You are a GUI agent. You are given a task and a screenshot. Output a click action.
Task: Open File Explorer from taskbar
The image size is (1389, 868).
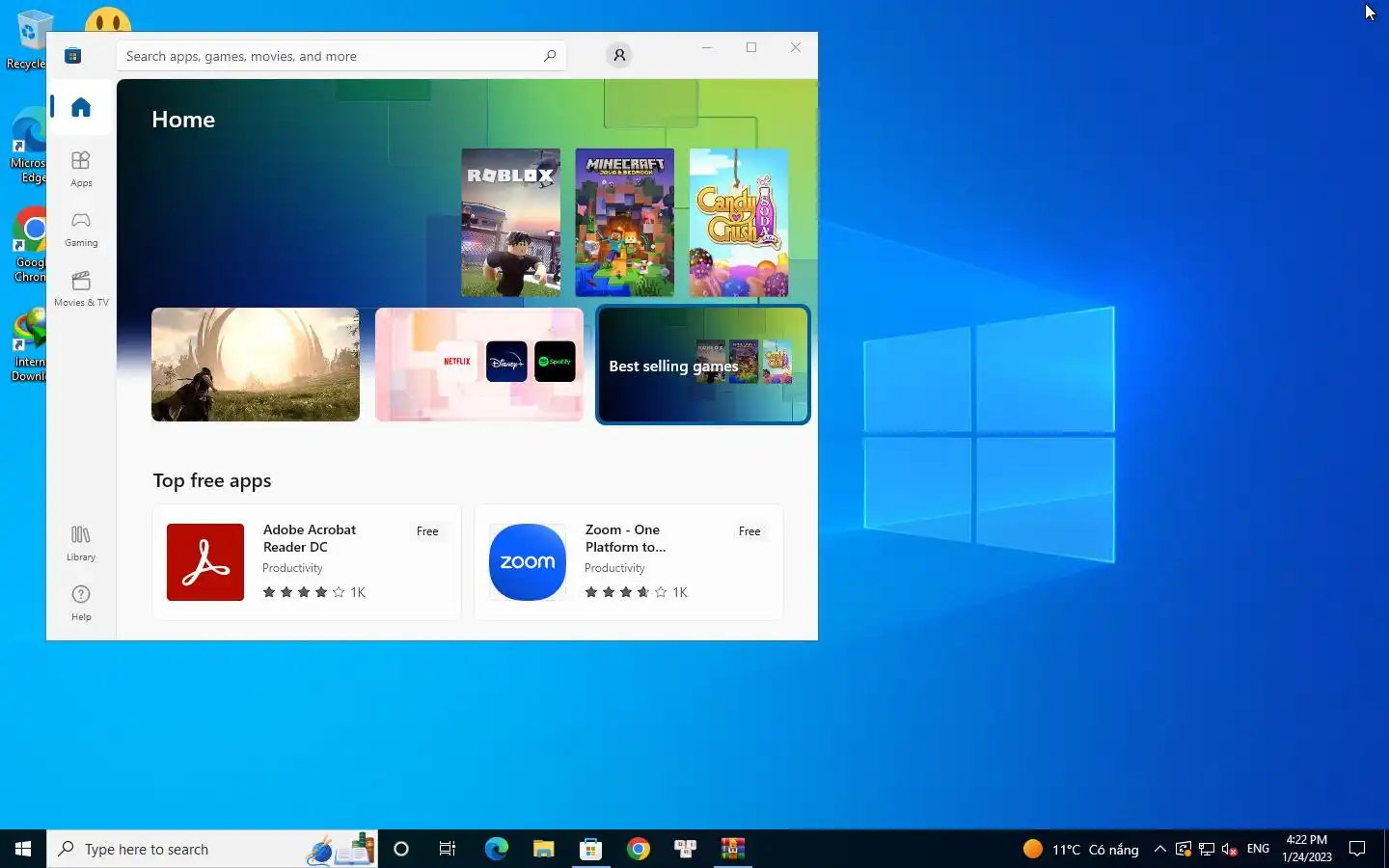(x=543, y=849)
